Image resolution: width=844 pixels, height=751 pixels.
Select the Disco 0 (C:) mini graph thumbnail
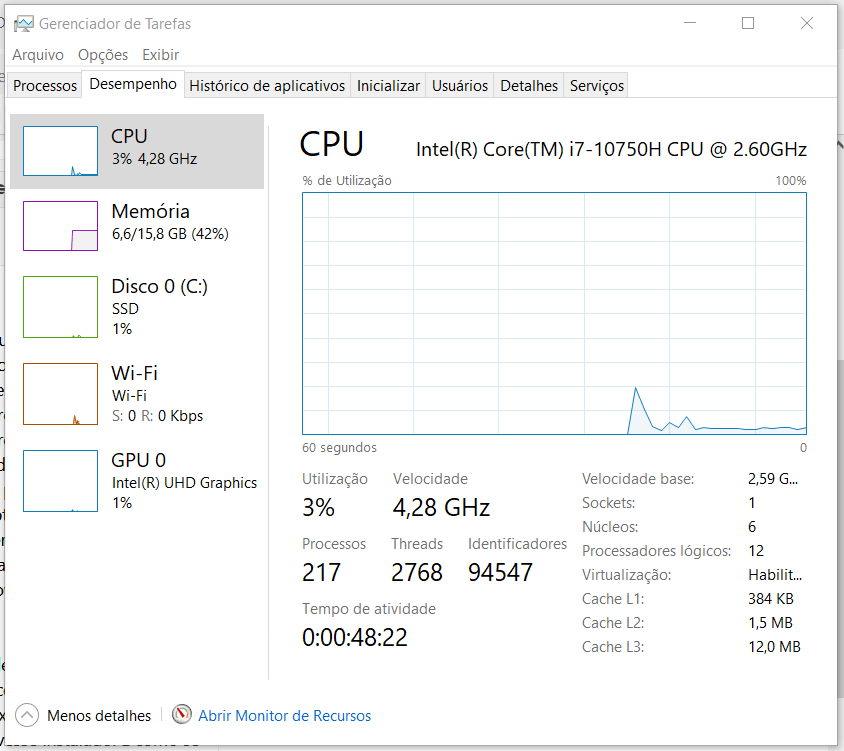(x=60, y=307)
